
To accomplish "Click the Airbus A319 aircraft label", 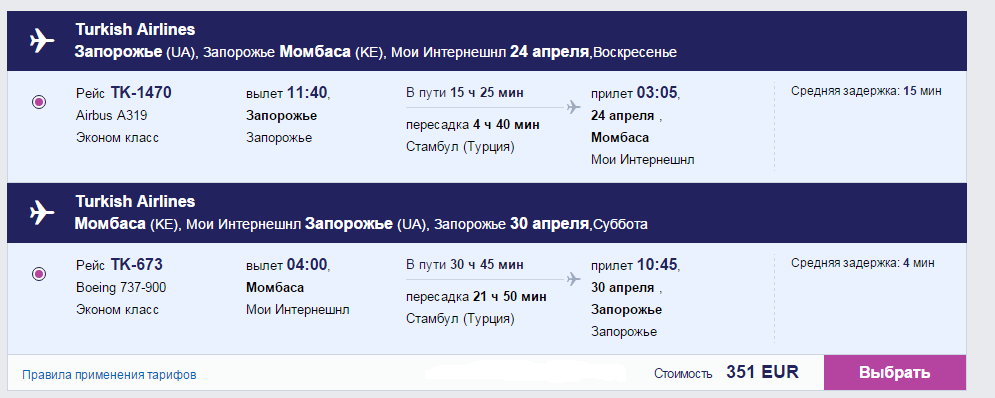I will [x=112, y=116].
